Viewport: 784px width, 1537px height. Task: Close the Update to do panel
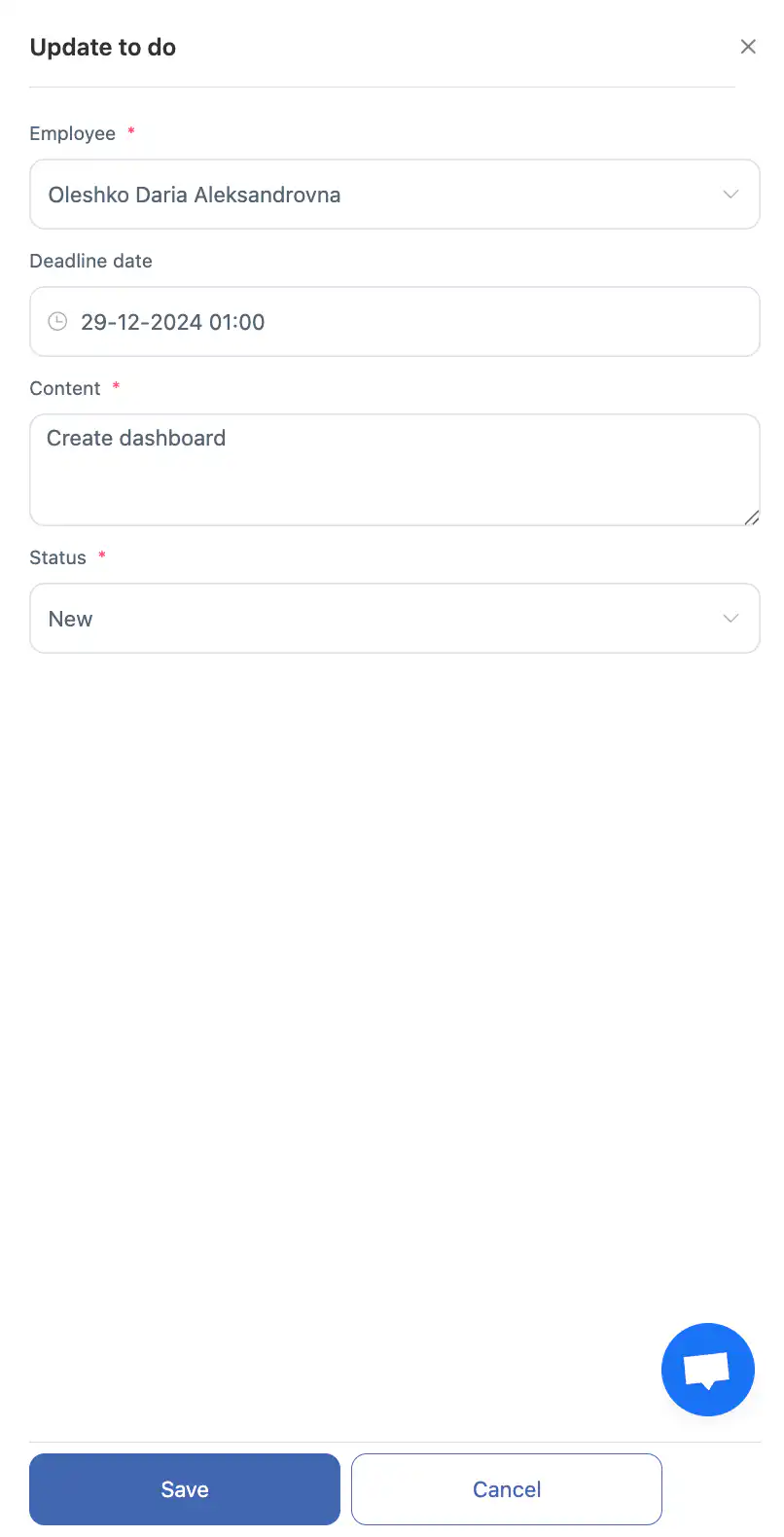pos(748,47)
